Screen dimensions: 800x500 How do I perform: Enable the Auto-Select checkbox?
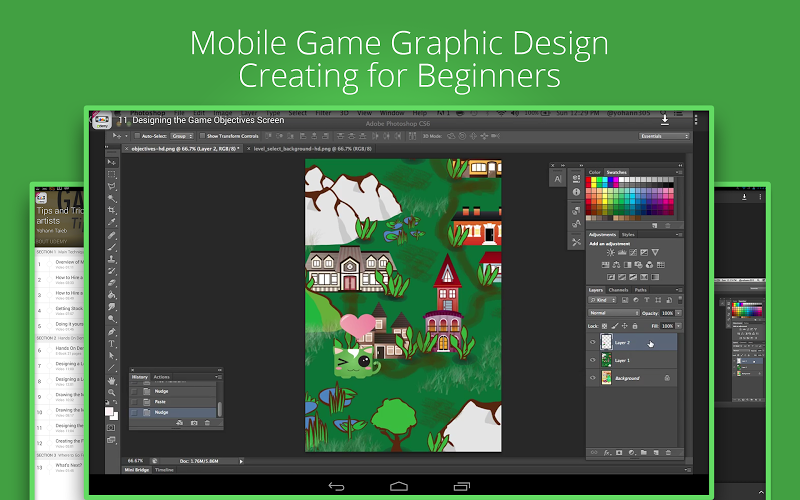[x=138, y=135]
